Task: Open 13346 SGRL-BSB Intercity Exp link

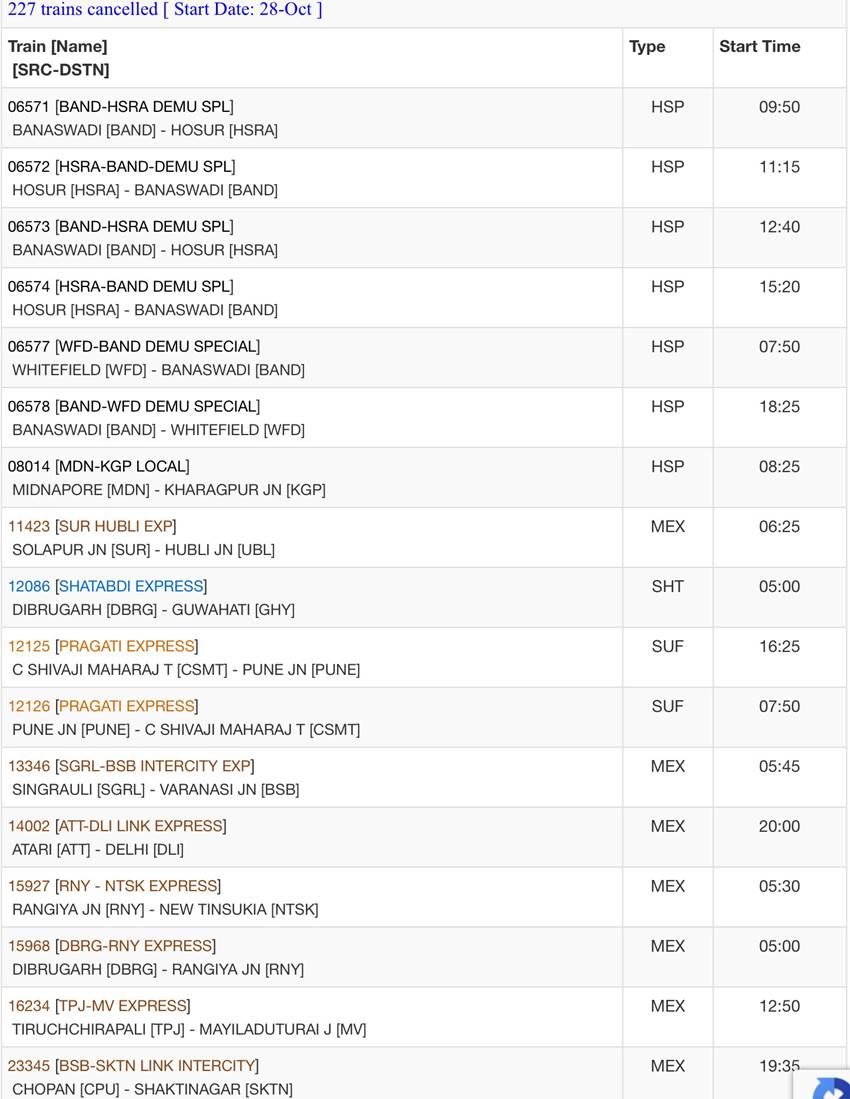Action: 131,766
